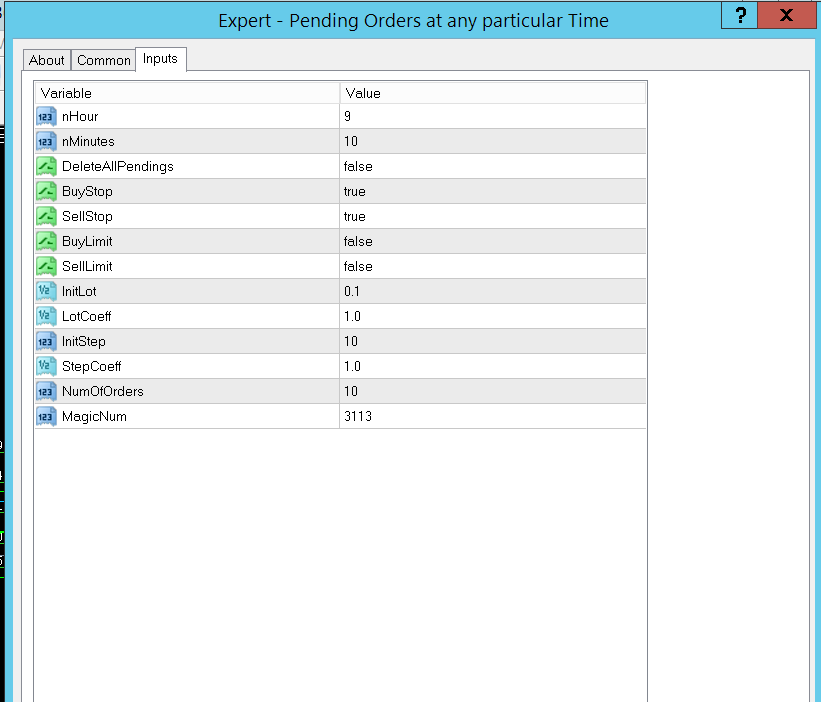Select the nHour value 9
Viewport: 821px width, 702px height.
(348, 116)
